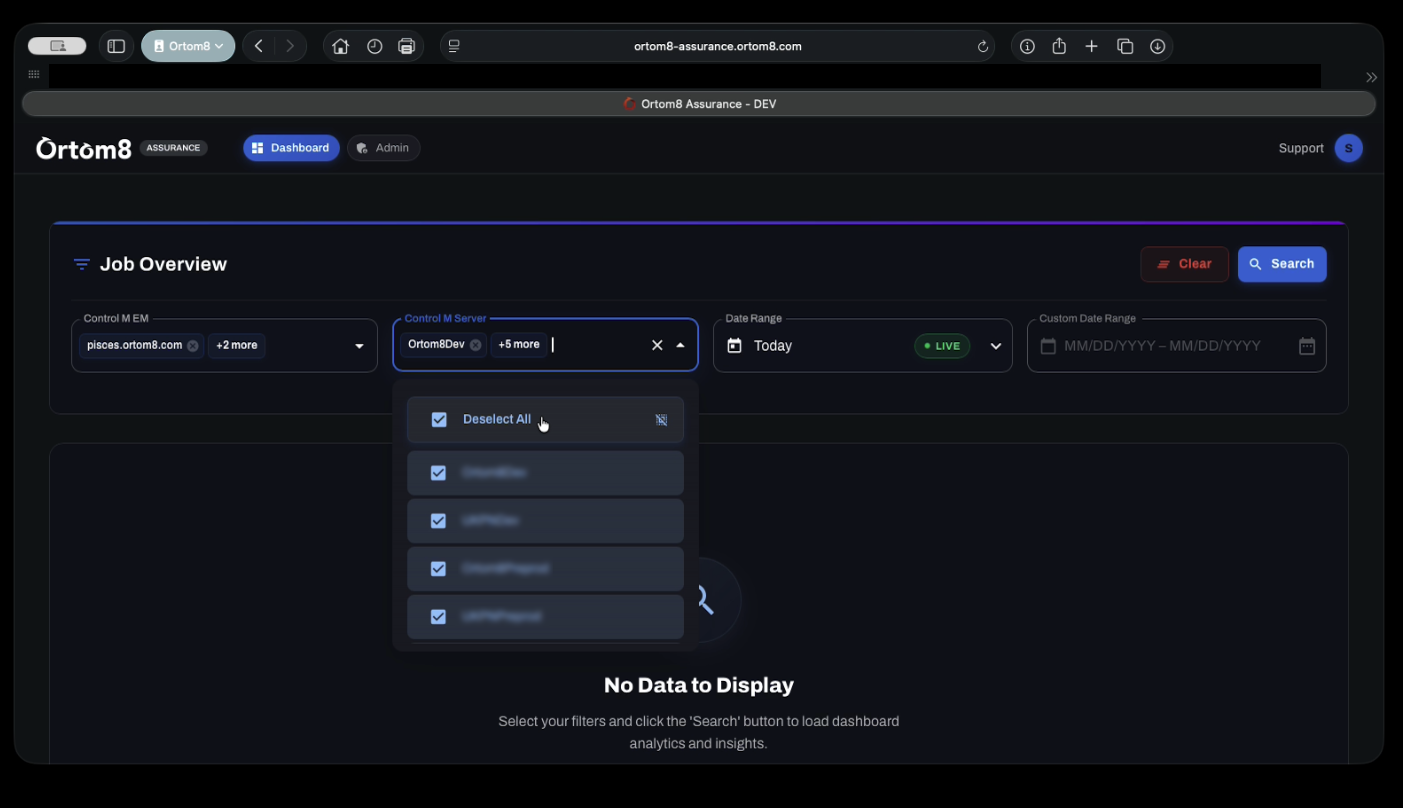The width and height of the screenshot is (1403, 808).
Task: Click the +2 more chip in Control M EM
Action: coord(236,345)
